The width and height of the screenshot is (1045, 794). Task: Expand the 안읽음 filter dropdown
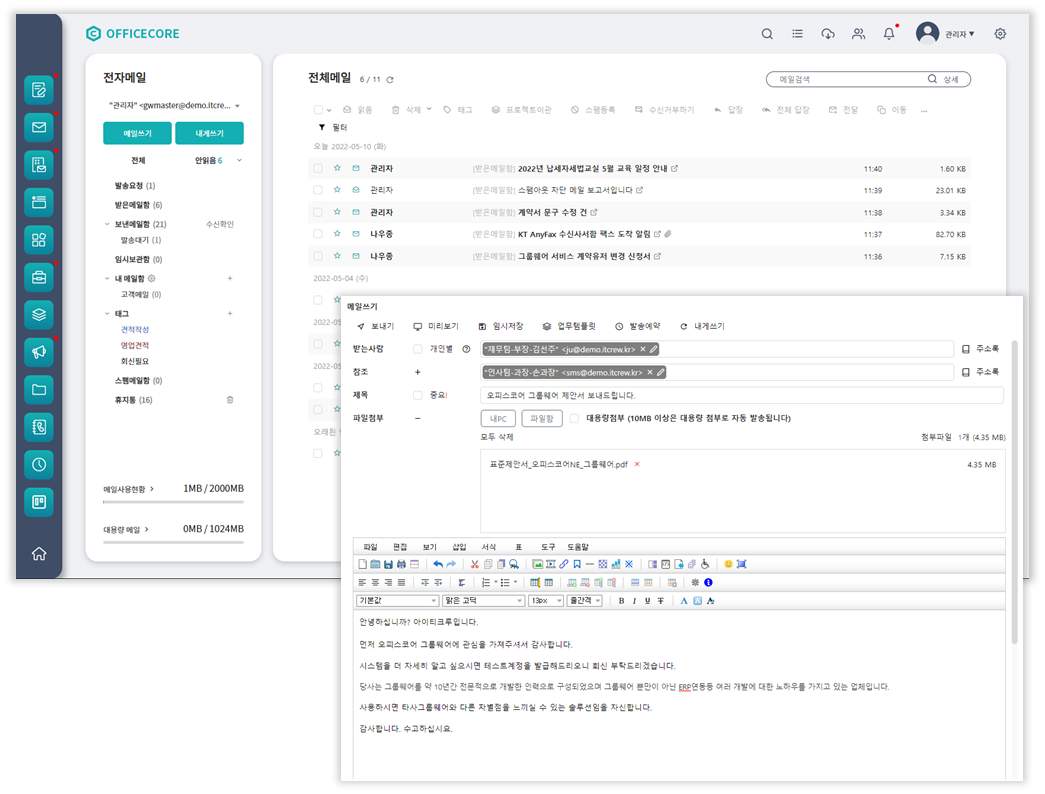[x=239, y=160]
